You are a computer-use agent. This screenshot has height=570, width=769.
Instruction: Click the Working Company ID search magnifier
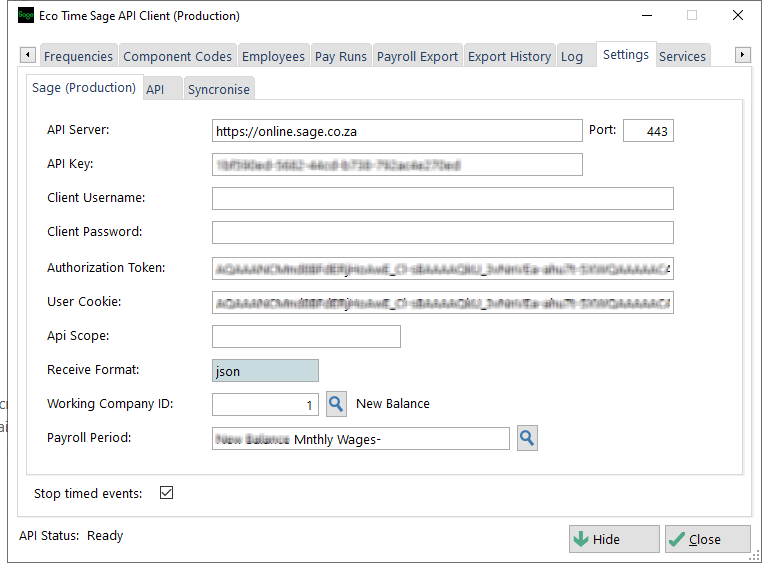pyautogui.click(x=336, y=404)
